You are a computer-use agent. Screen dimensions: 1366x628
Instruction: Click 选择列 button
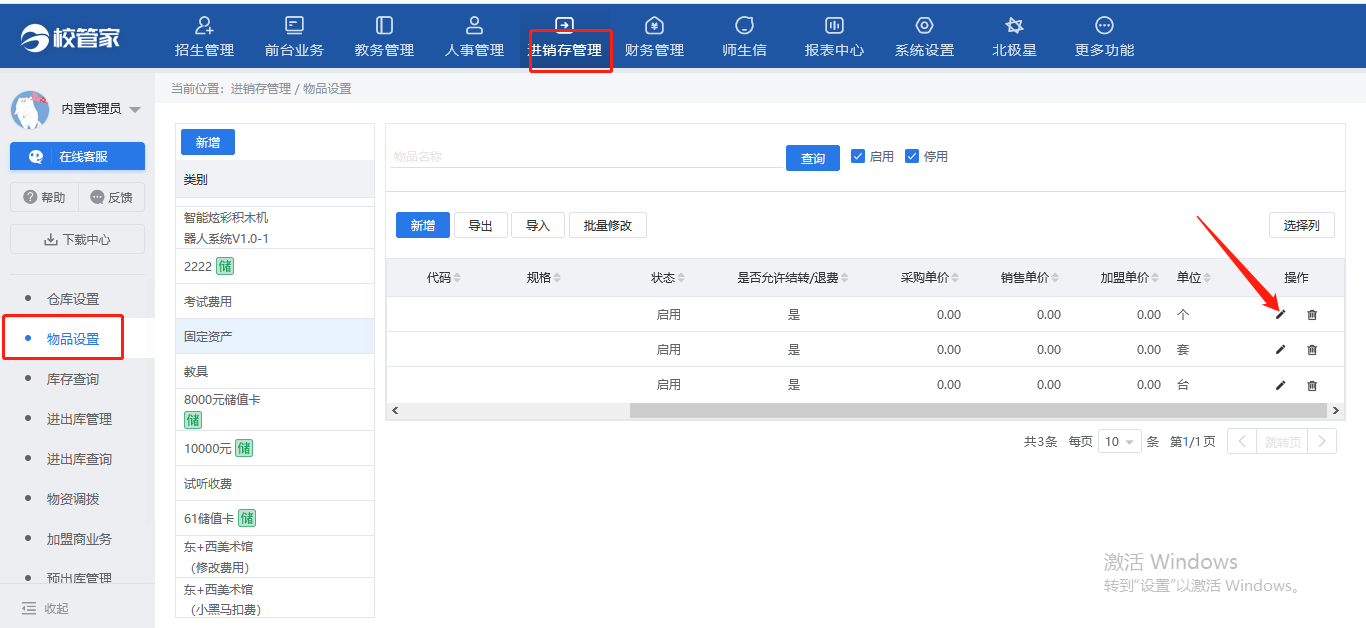pos(1301,225)
